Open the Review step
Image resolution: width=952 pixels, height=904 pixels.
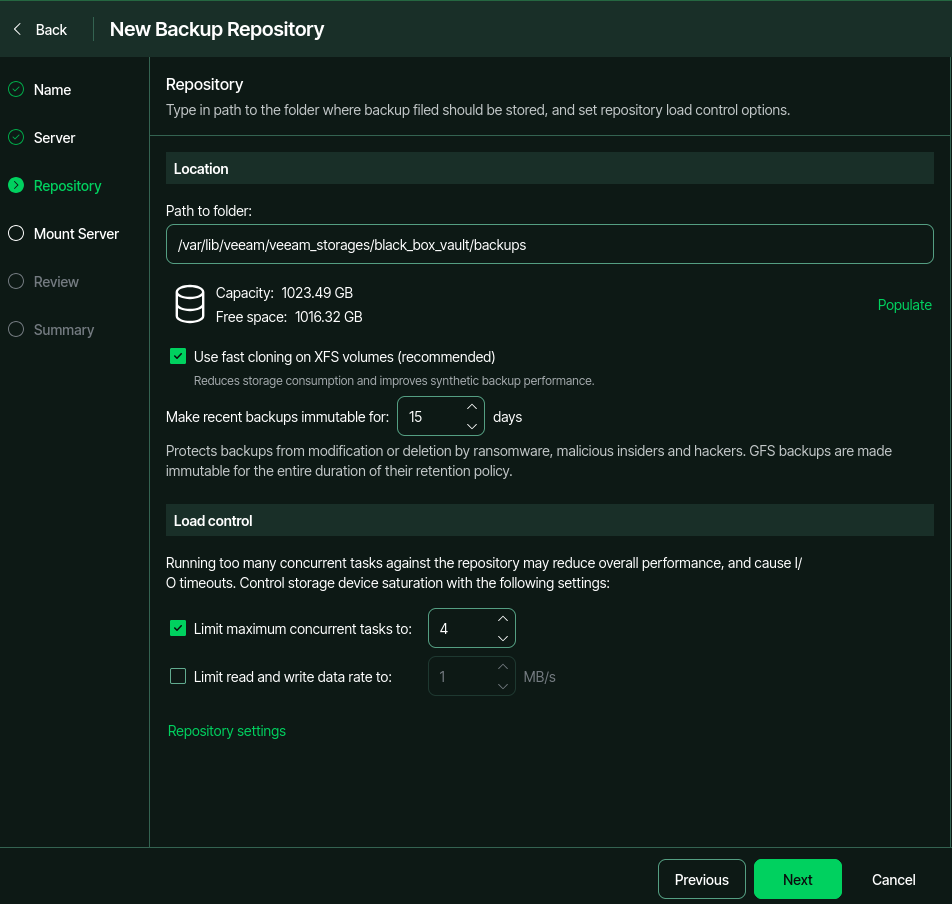(x=56, y=282)
